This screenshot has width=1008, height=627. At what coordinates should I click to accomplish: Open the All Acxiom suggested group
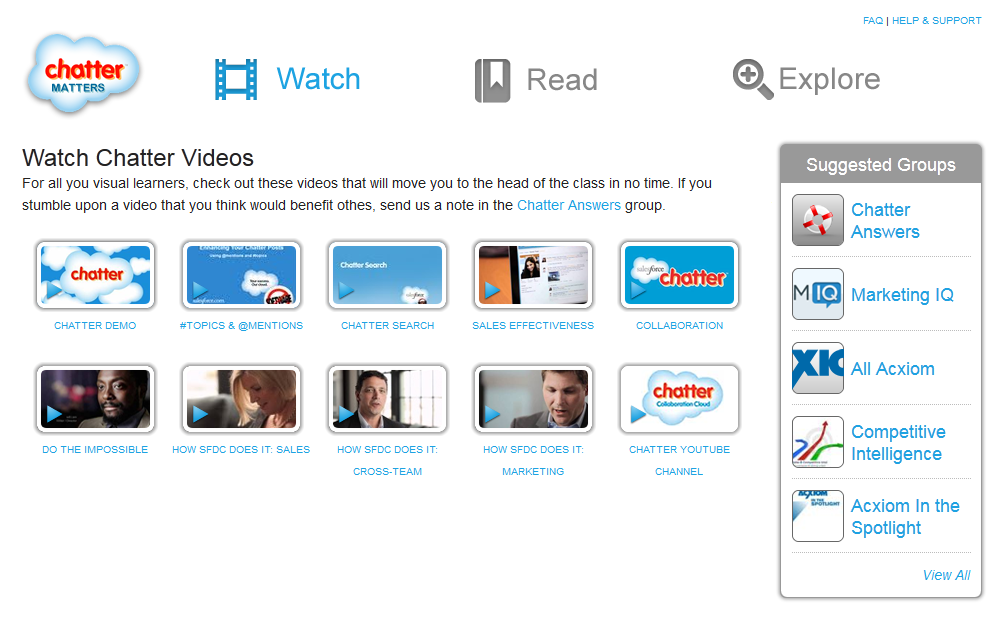(x=892, y=368)
